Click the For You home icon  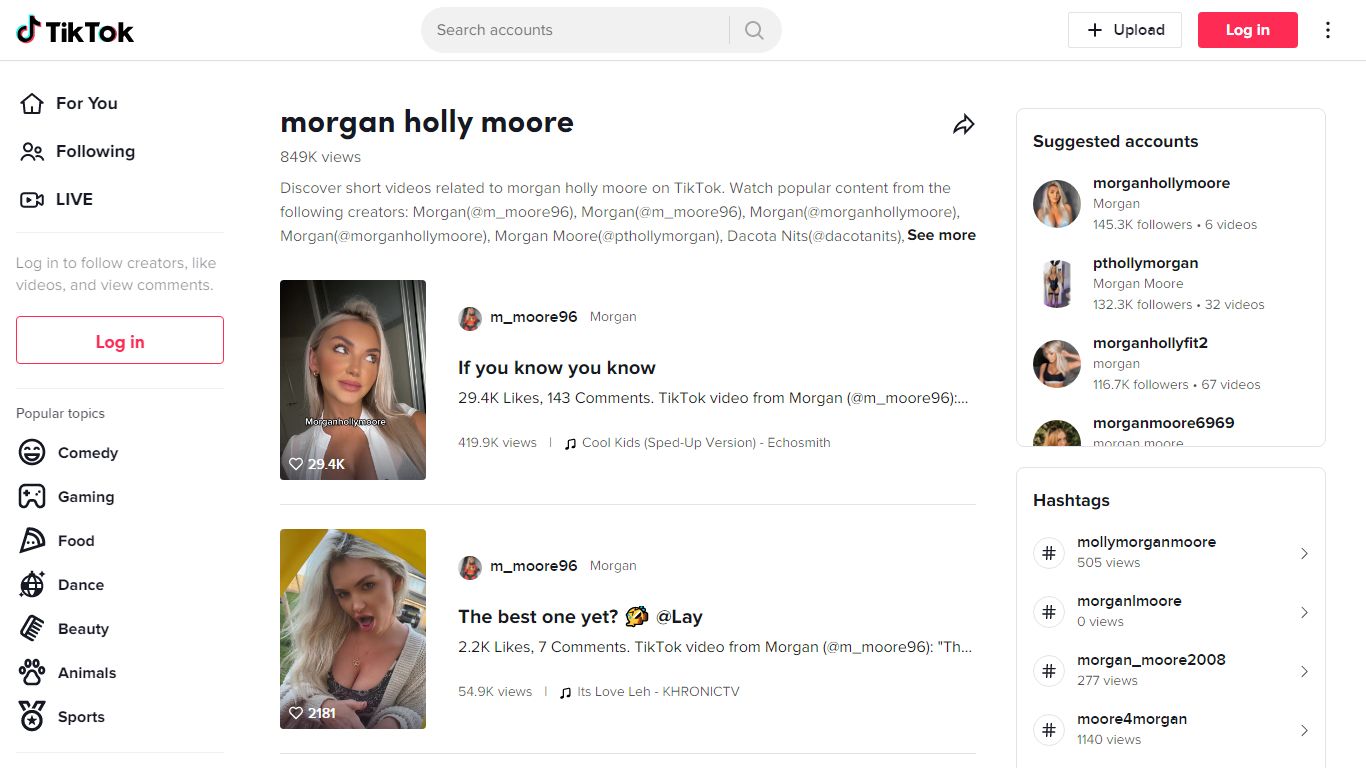[32, 103]
